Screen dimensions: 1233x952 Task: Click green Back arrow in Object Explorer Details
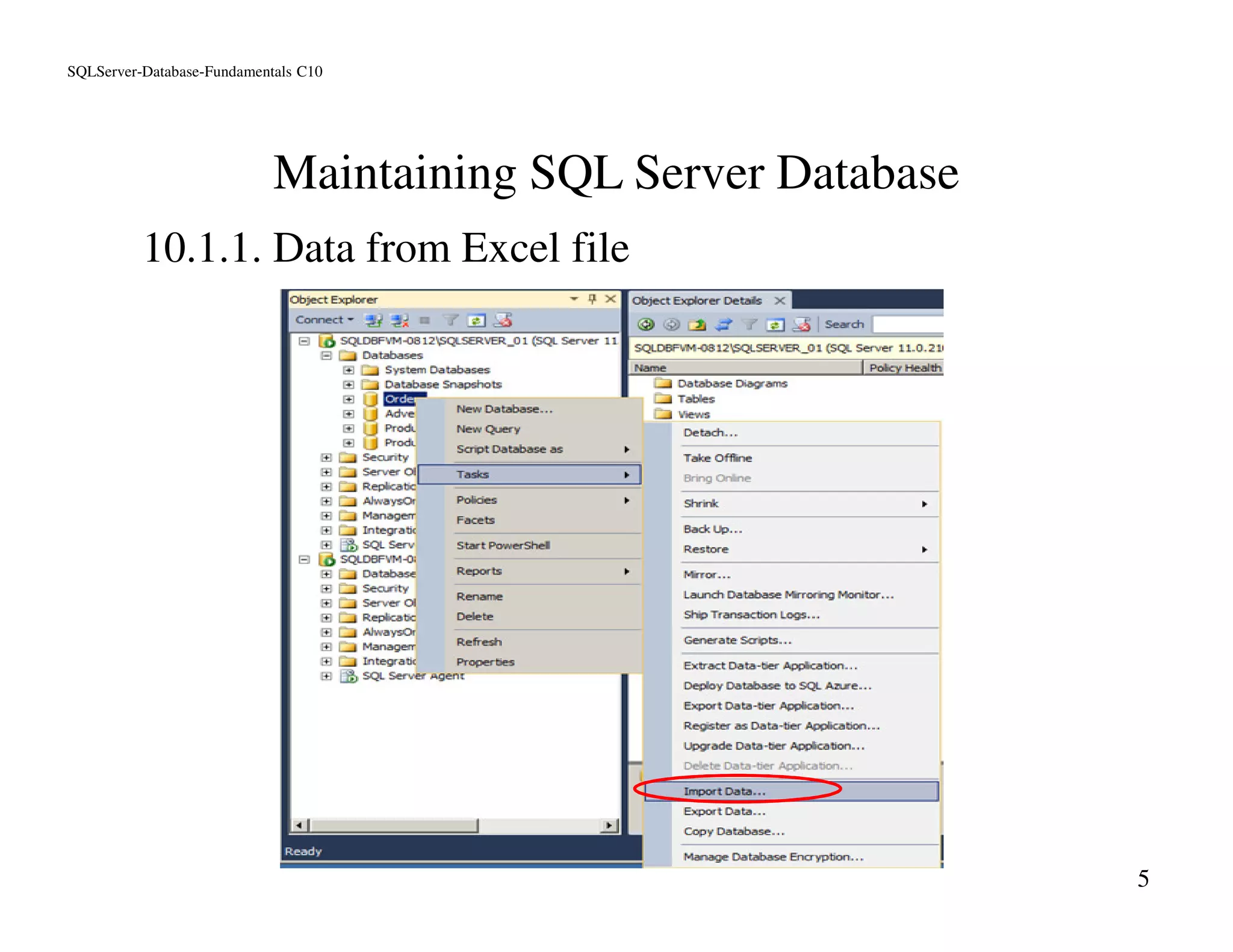tap(646, 325)
